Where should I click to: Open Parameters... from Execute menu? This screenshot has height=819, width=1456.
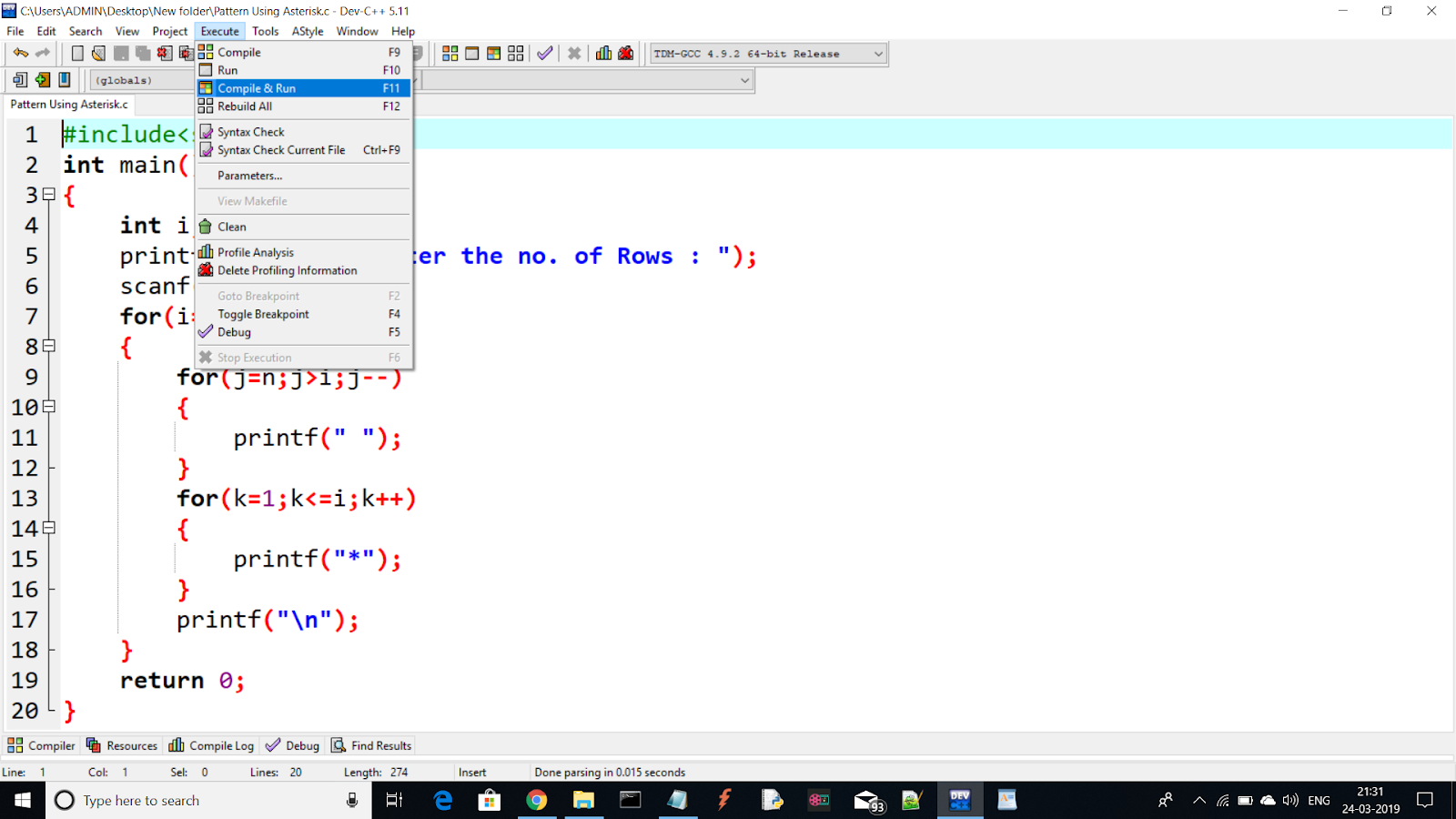304,176
